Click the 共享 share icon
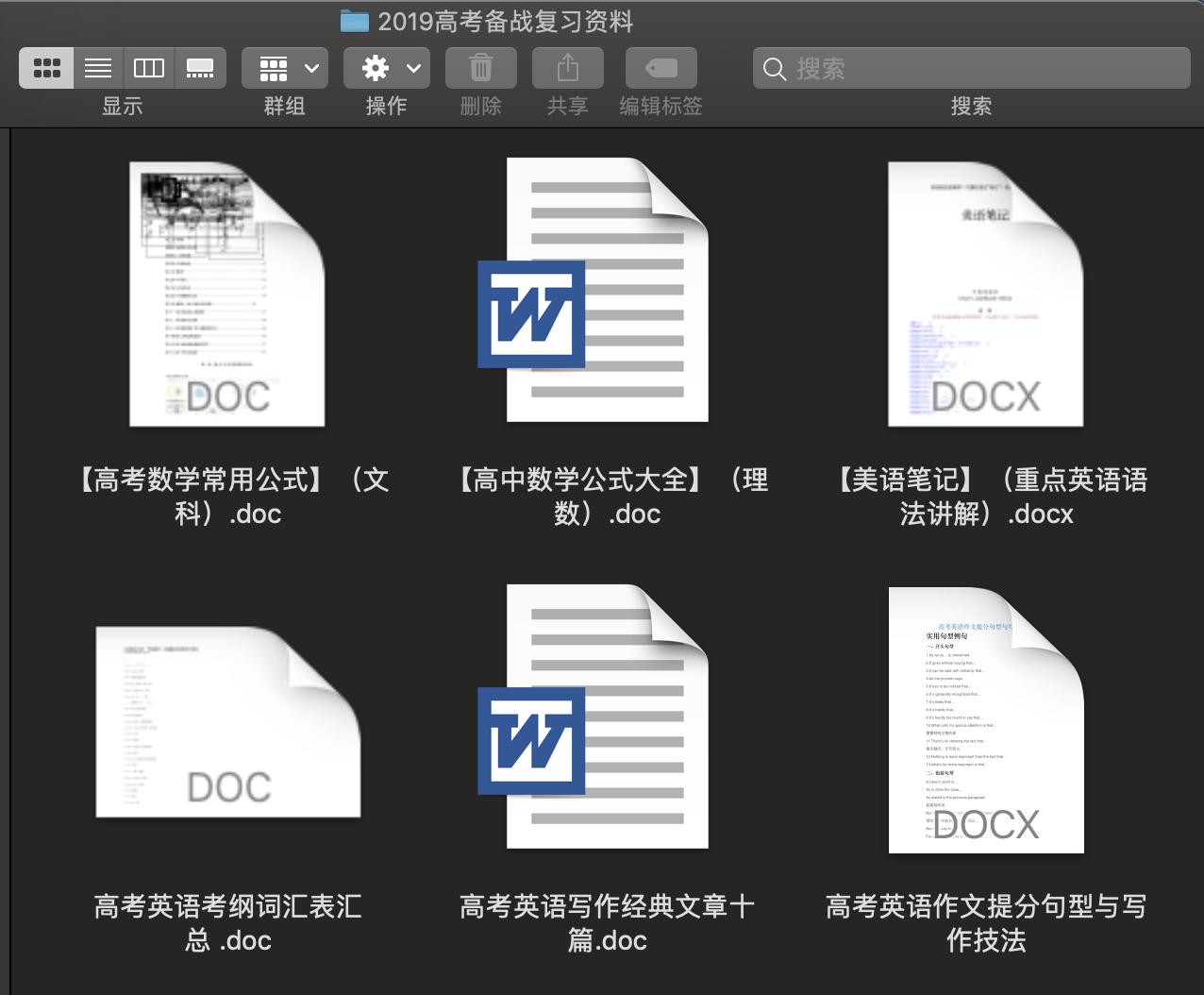Viewport: 1204px width, 995px height. 567,67
